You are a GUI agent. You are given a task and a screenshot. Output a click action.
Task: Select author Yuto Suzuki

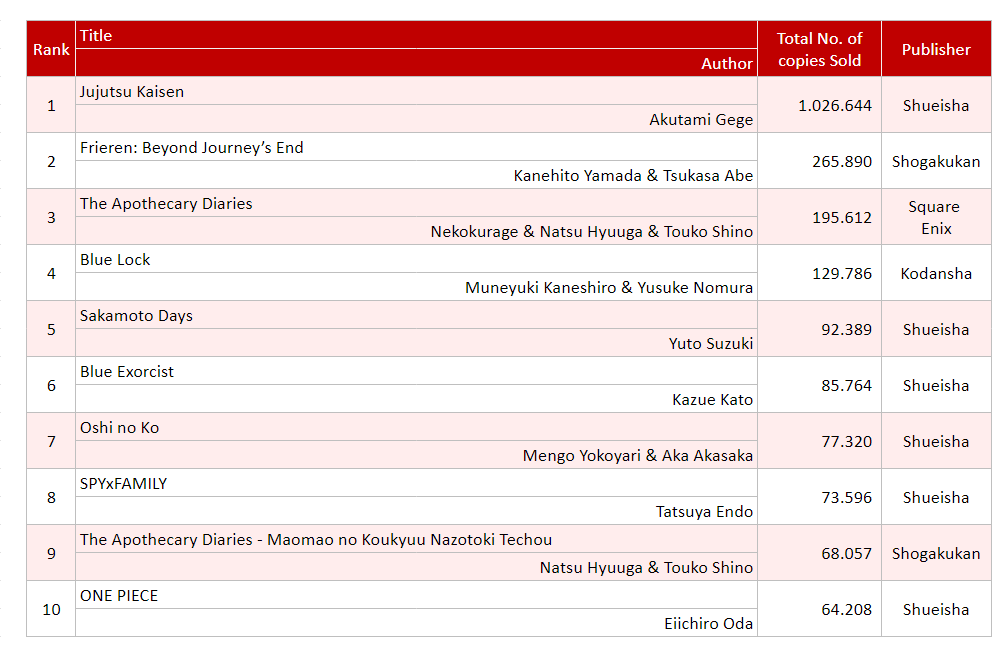pos(711,344)
